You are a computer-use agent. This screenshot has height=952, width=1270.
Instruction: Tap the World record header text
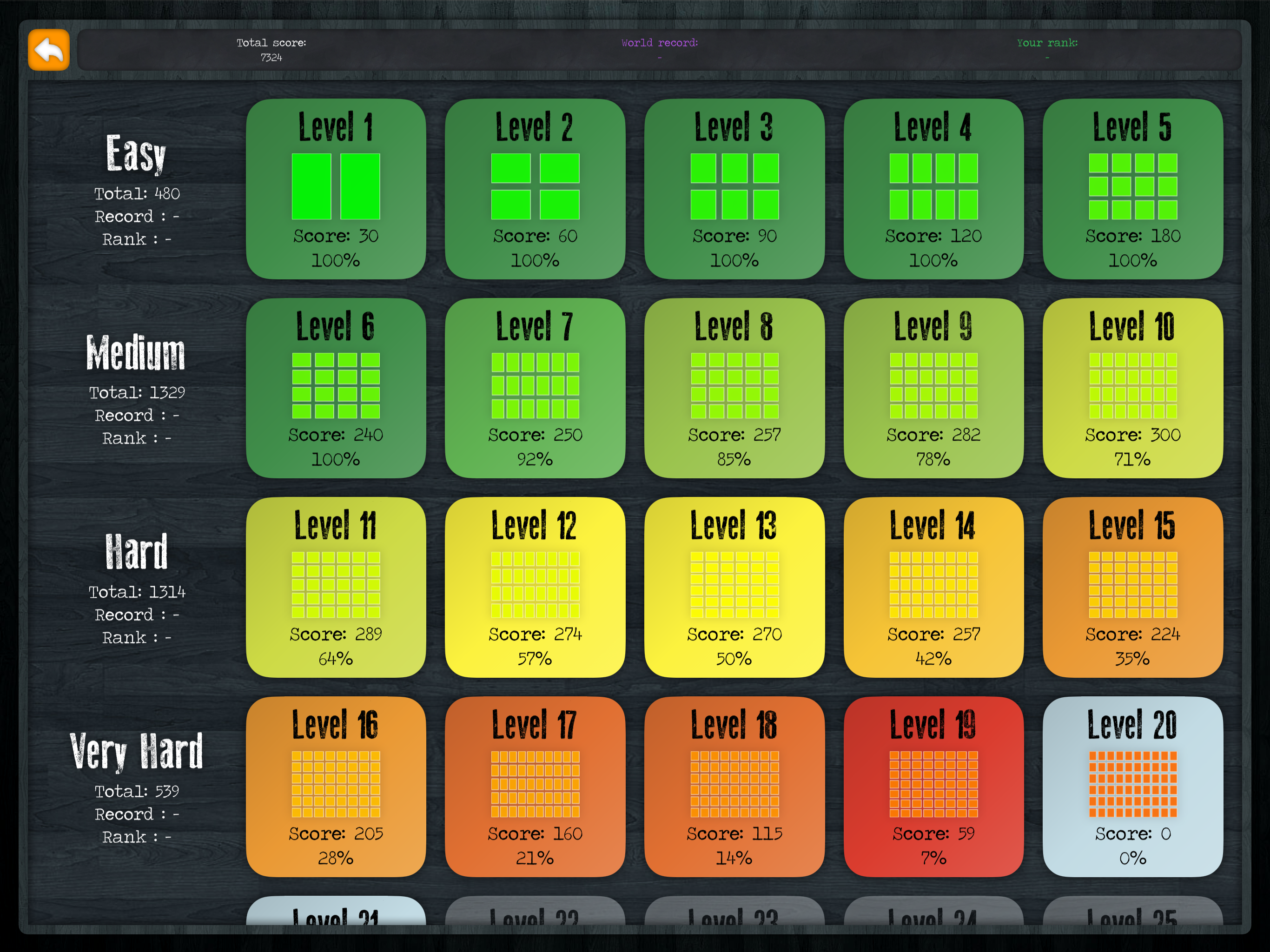coord(659,43)
